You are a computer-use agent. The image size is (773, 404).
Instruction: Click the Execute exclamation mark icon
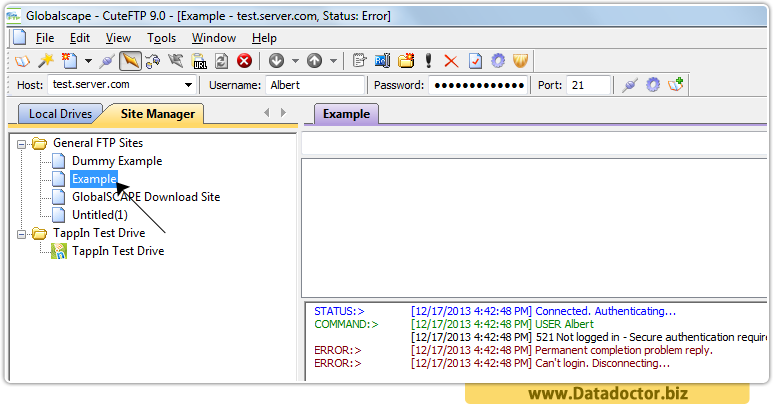point(428,61)
